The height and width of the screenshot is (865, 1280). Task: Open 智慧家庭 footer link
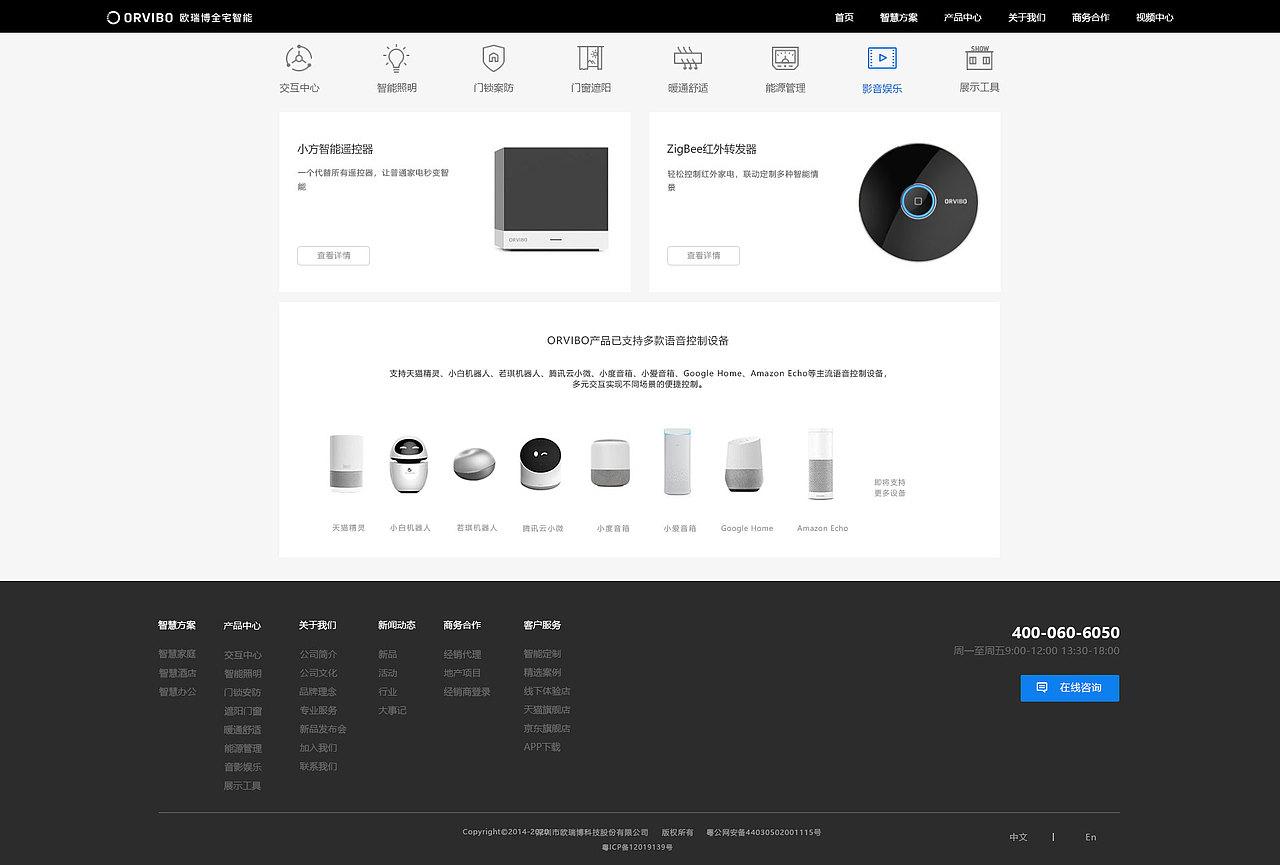pyautogui.click(x=177, y=654)
